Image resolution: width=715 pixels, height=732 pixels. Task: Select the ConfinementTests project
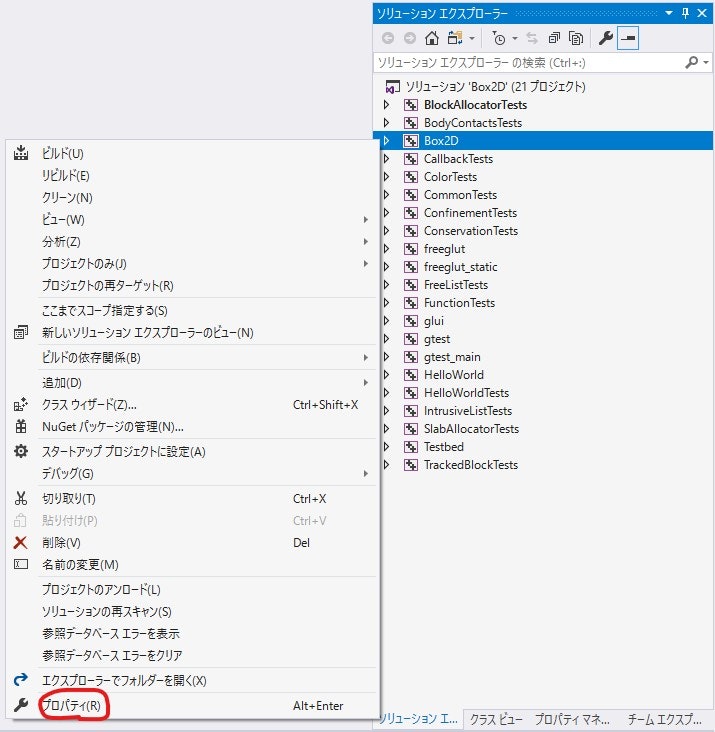coord(470,213)
